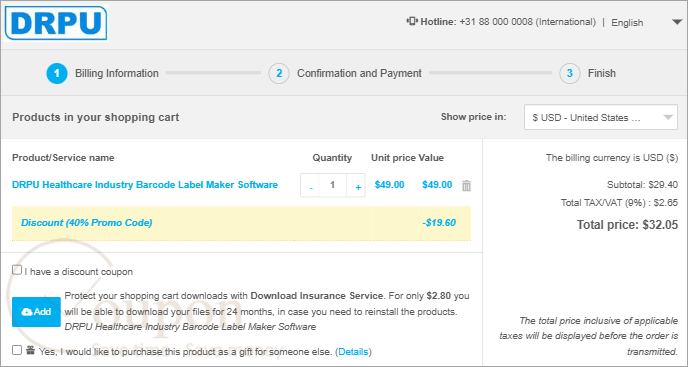Go to step 3 Finish
The height and width of the screenshot is (367, 688).
(x=588, y=73)
